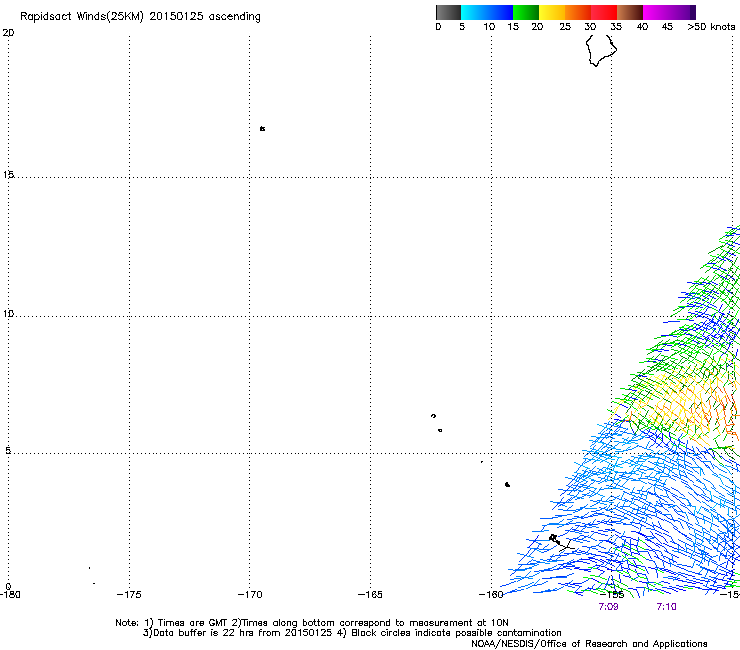Click the -165 longitude axis label

(x=370, y=595)
